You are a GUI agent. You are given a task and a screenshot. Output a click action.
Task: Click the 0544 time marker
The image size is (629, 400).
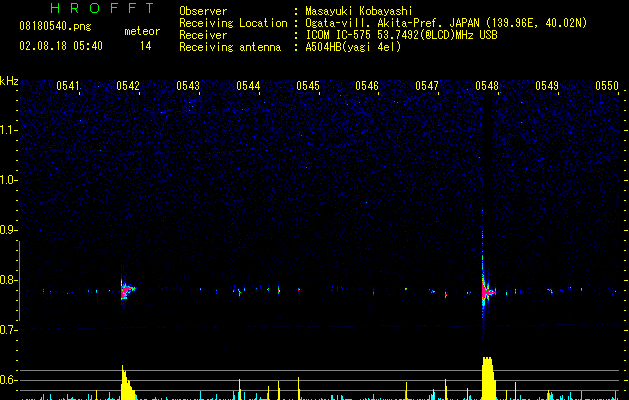tap(248, 86)
